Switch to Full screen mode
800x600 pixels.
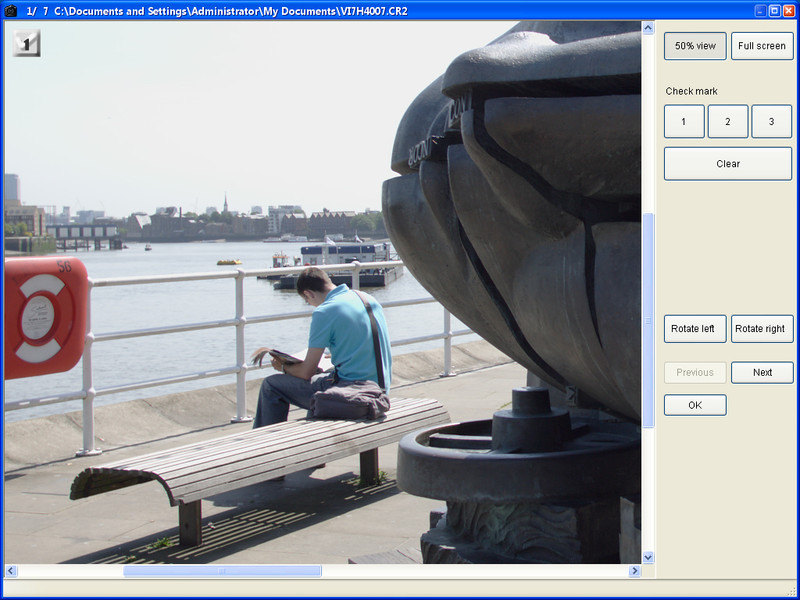pos(762,46)
